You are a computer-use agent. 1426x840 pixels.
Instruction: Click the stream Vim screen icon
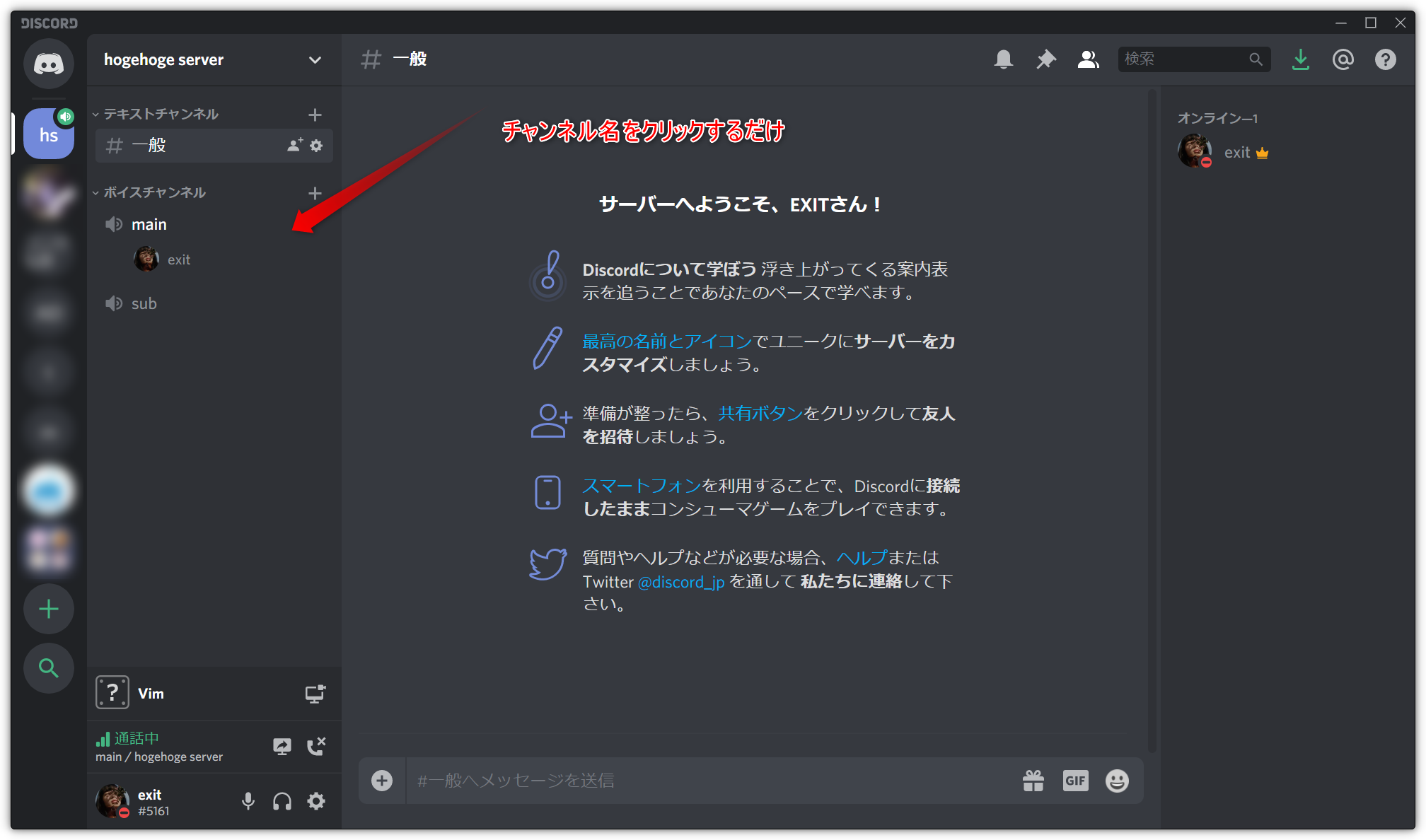[315, 694]
